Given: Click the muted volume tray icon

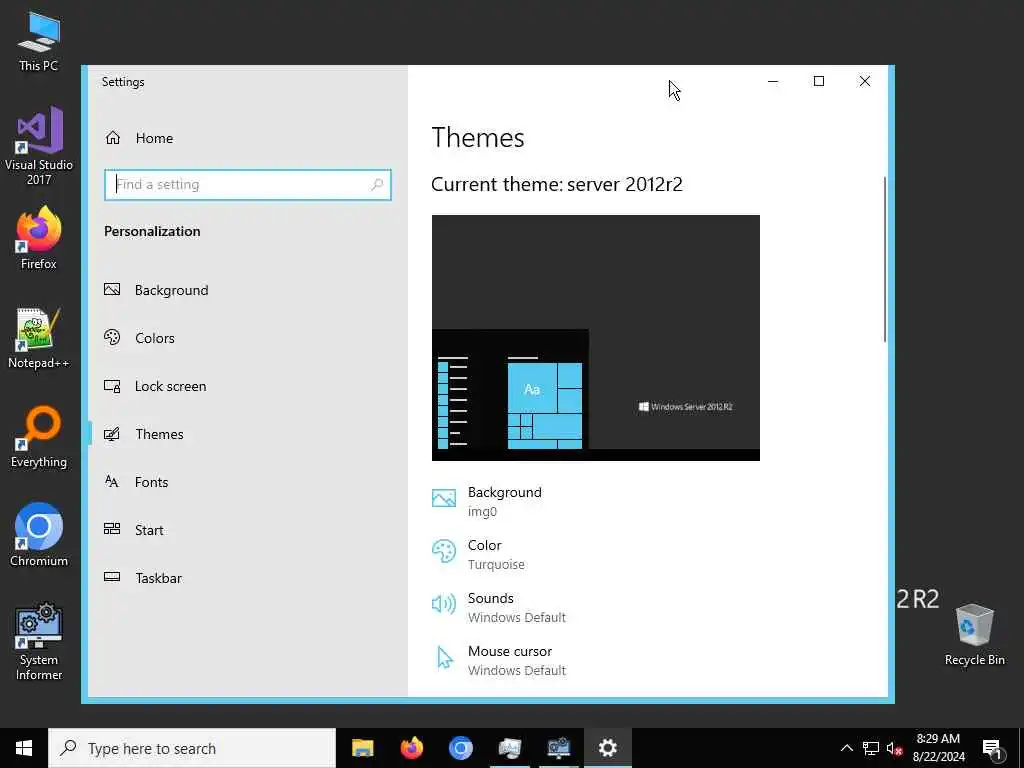Looking at the screenshot, I should coord(895,748).
